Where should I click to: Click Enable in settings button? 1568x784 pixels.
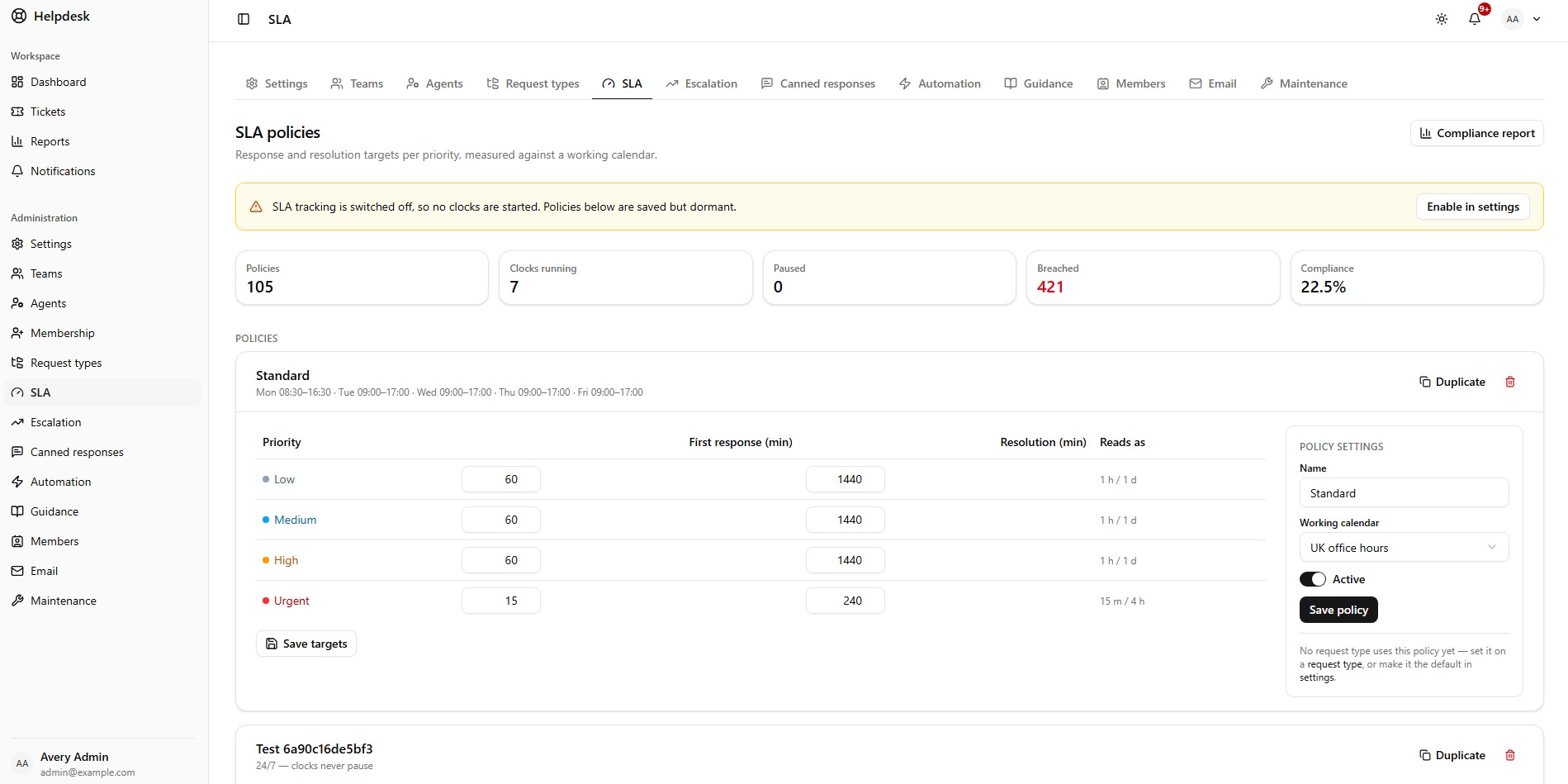(x=1473, y=207)
